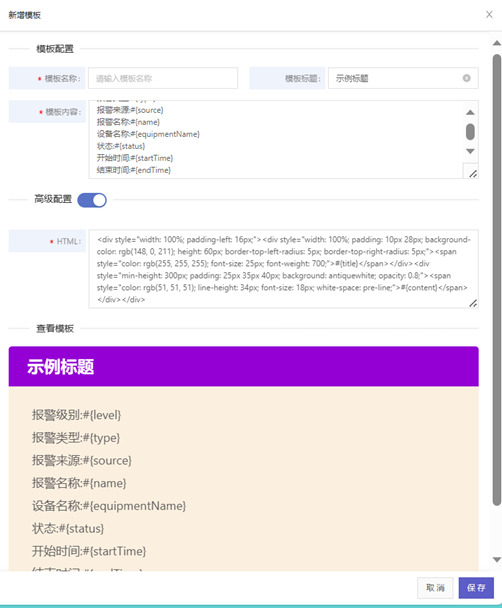Click the resize handle of the HTML textarea
Image resolution: width=502 pixels, height=608 pixels.
tap(473, 303)
